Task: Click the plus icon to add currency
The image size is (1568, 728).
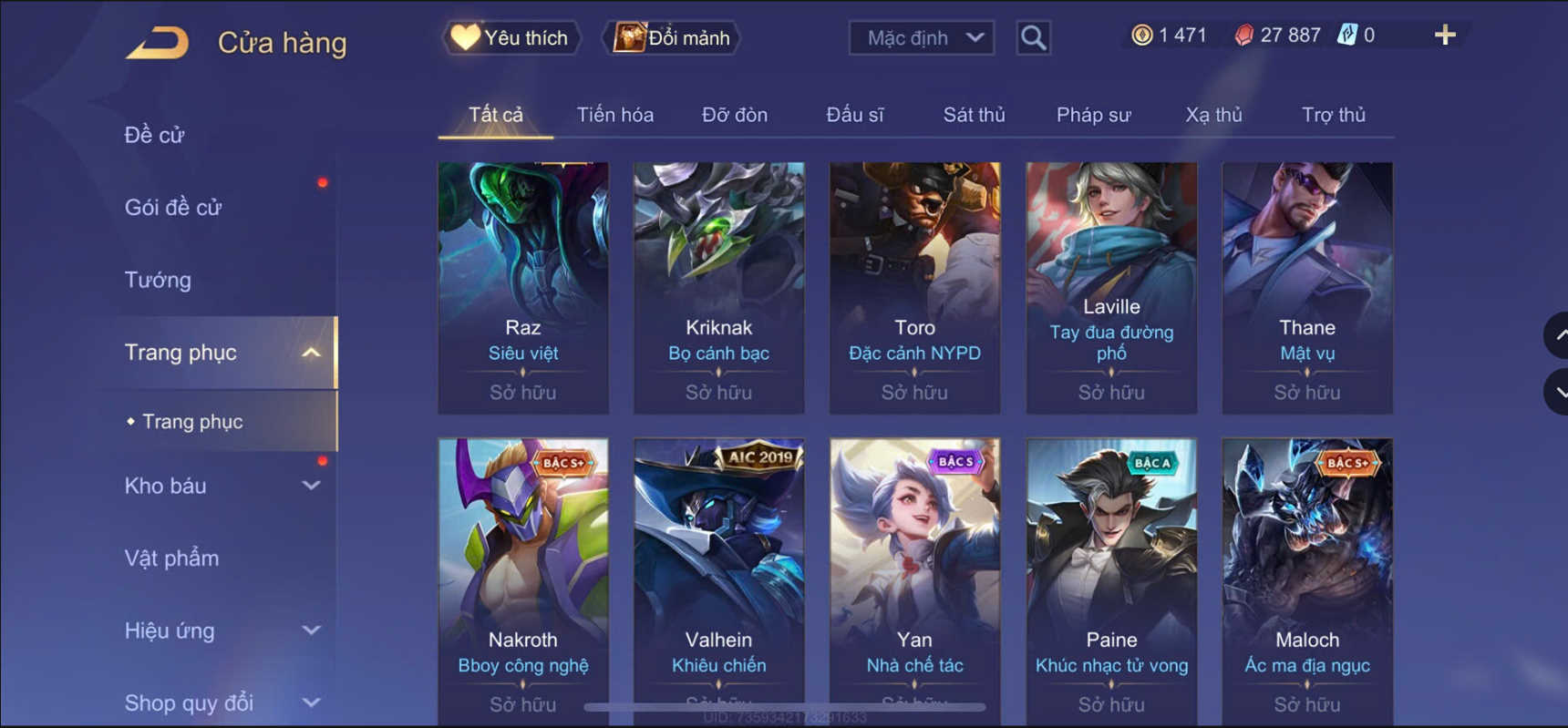Action: point(1445,36)
